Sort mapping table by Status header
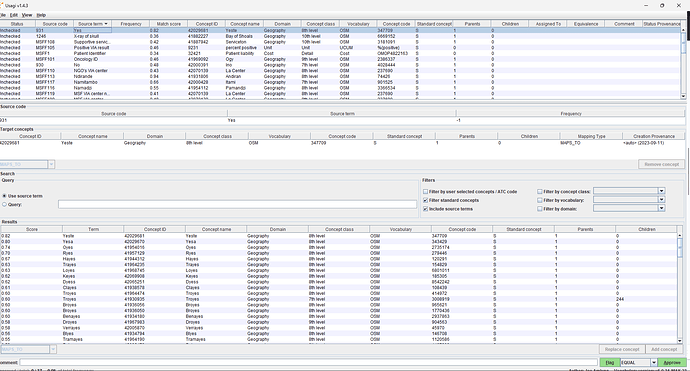 [x=17, y=24]
